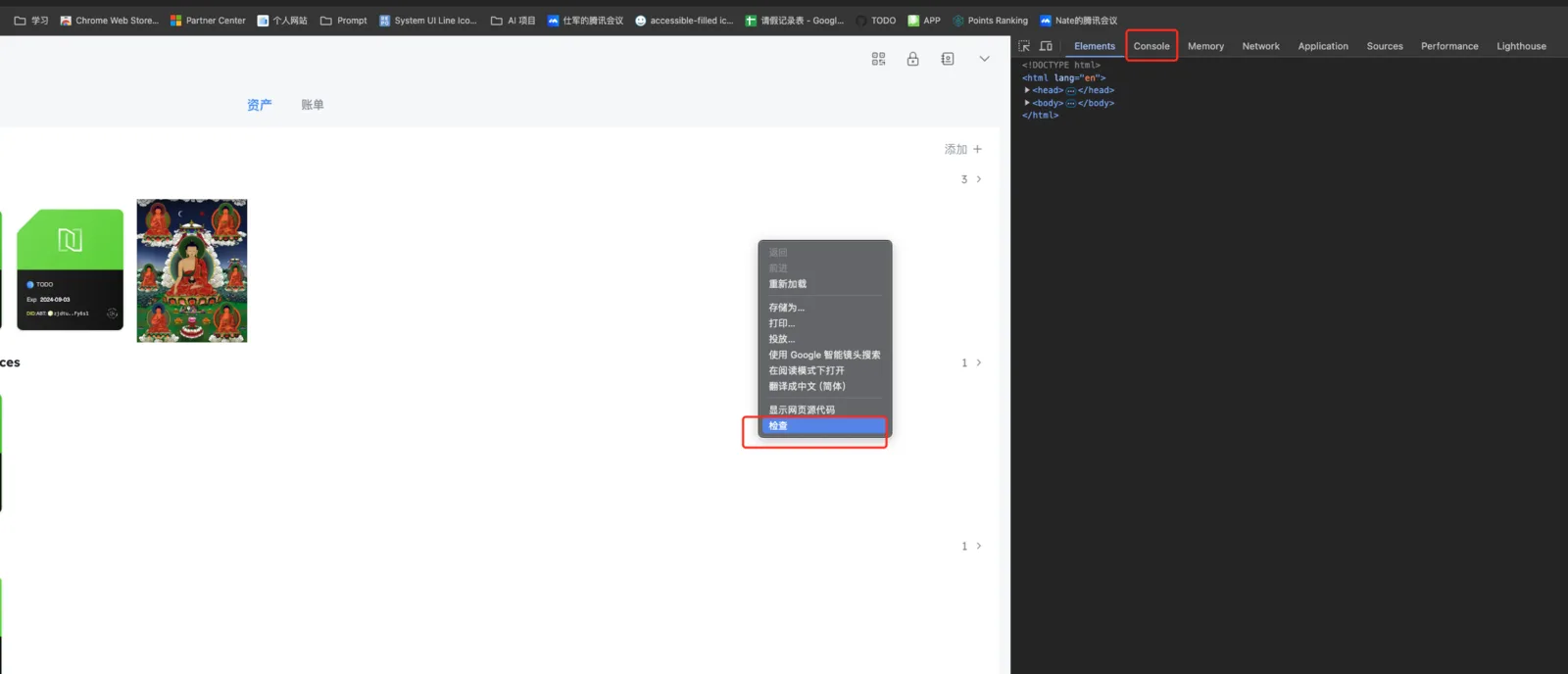
Task: Choose 打印... from the context menu
Action: (x=825, y=323)
